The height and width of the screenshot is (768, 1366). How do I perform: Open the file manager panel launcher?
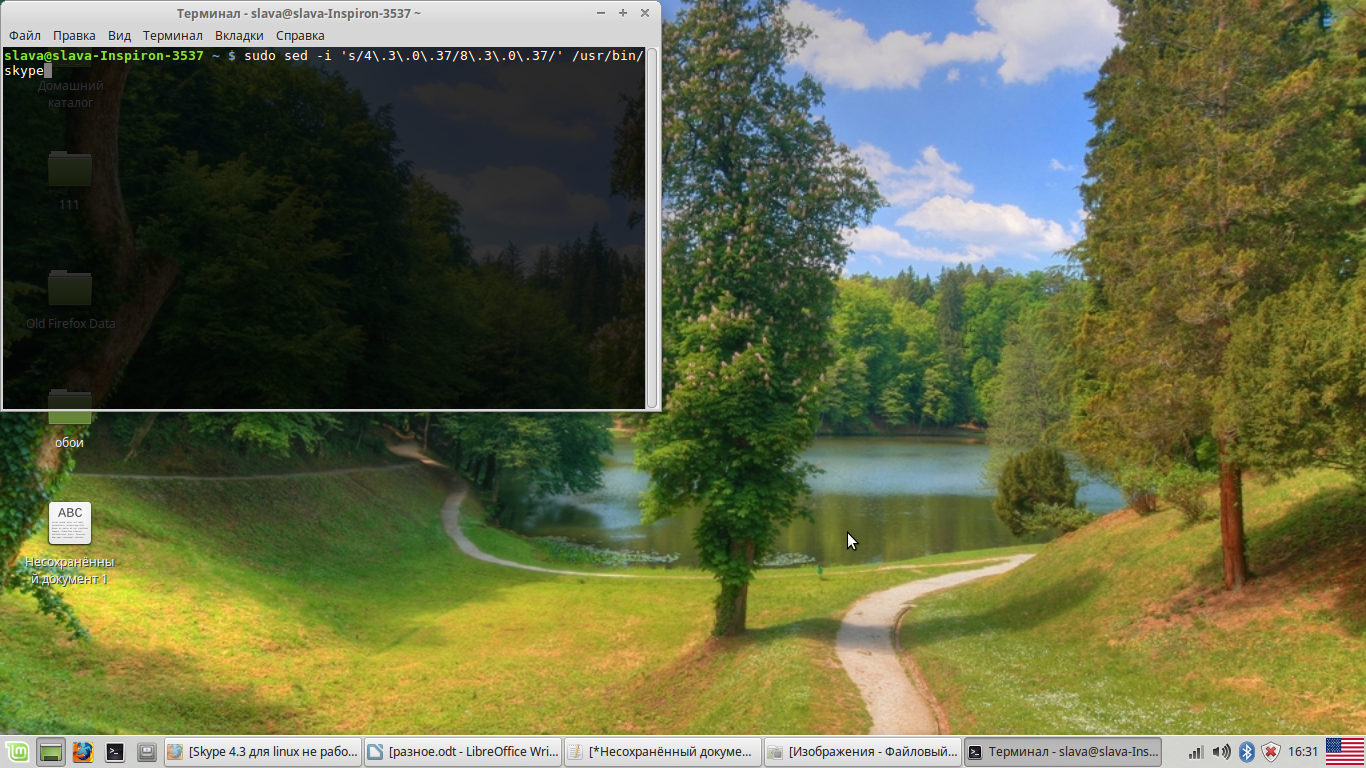point(147,751)
